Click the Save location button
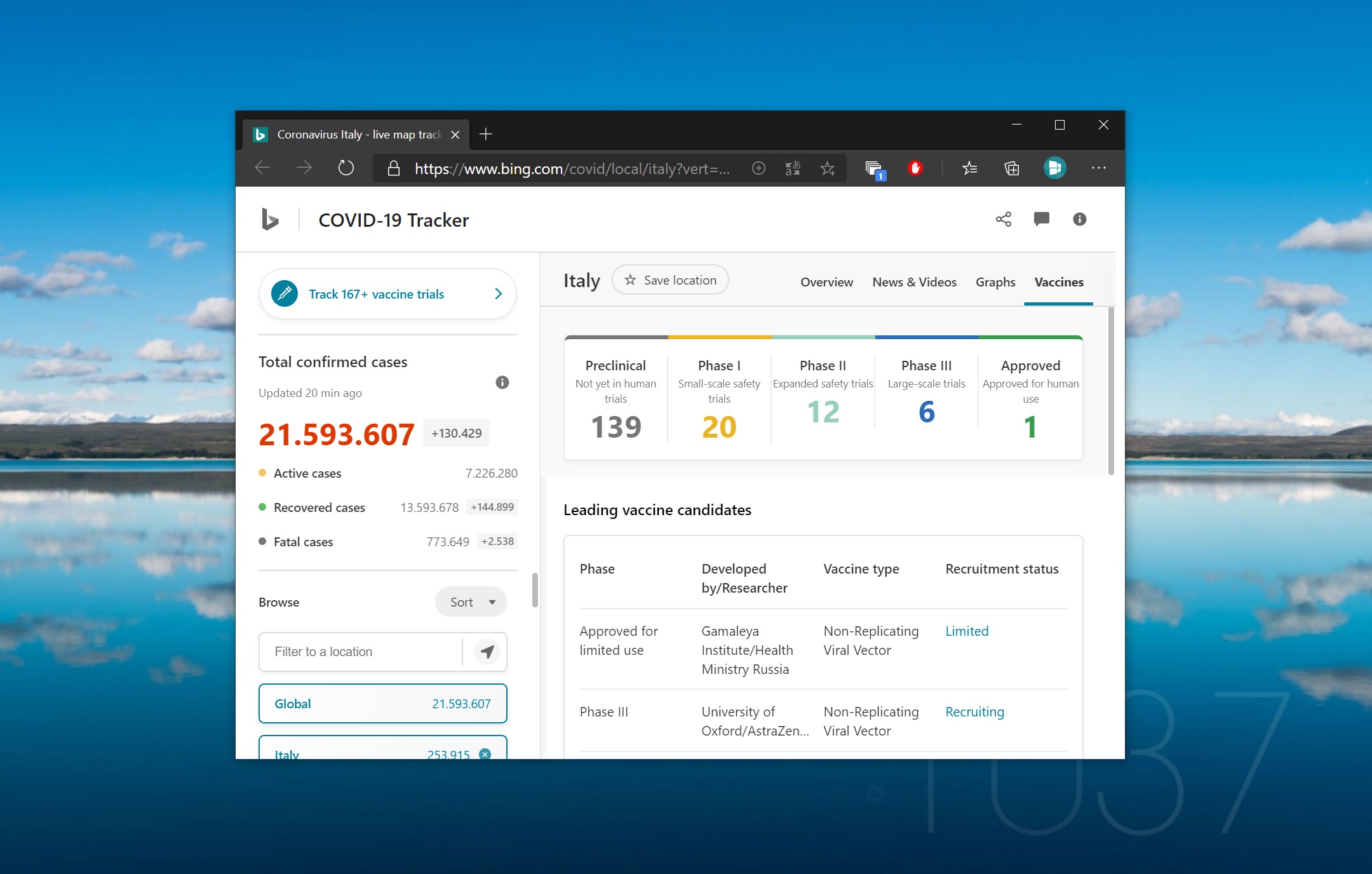The image size is (1372, 874). [670, 280]
